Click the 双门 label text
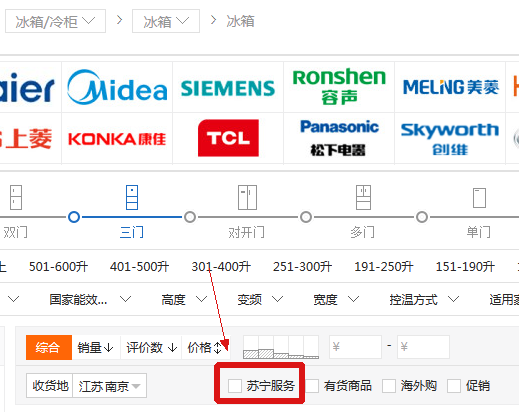 15,232
